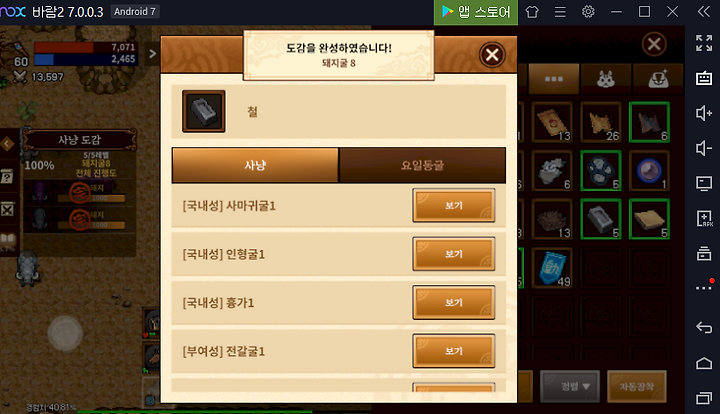Select the purple orb inventory item
This screenshot has width=720, height=414.
pyautogui.click(x=649, y=171)
